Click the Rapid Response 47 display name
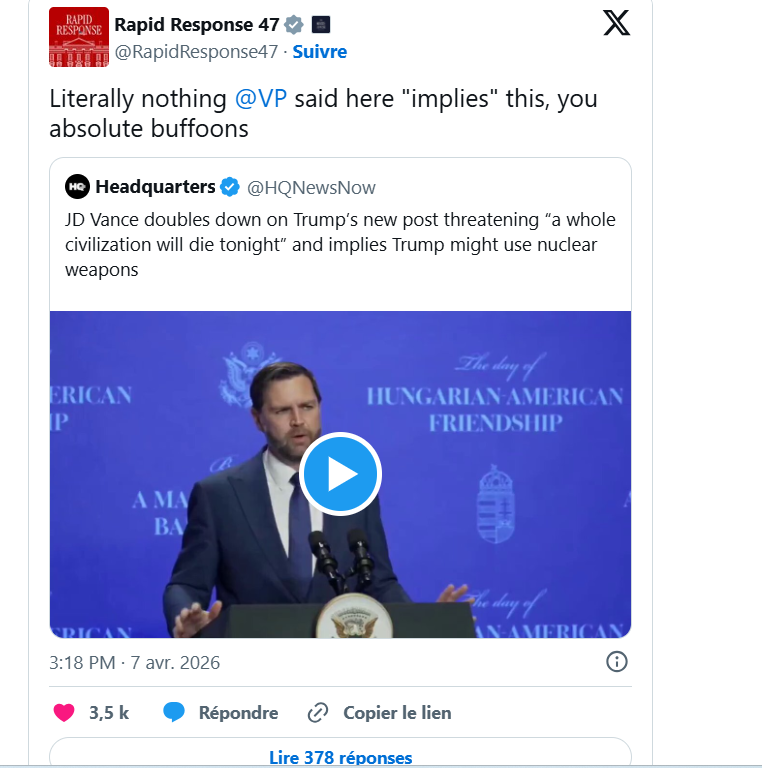This screenshot has width=762, height=768. [x=197, y=25]
